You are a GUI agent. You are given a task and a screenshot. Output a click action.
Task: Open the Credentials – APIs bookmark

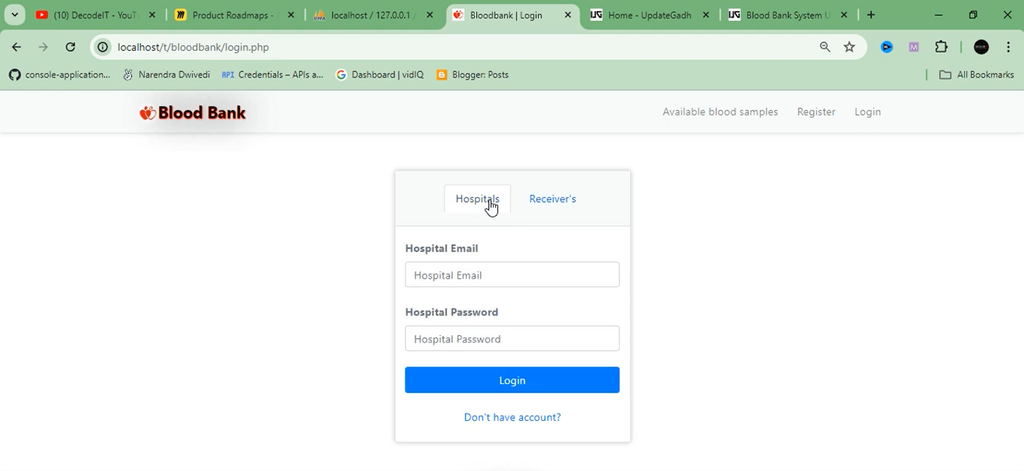(272, 74)
